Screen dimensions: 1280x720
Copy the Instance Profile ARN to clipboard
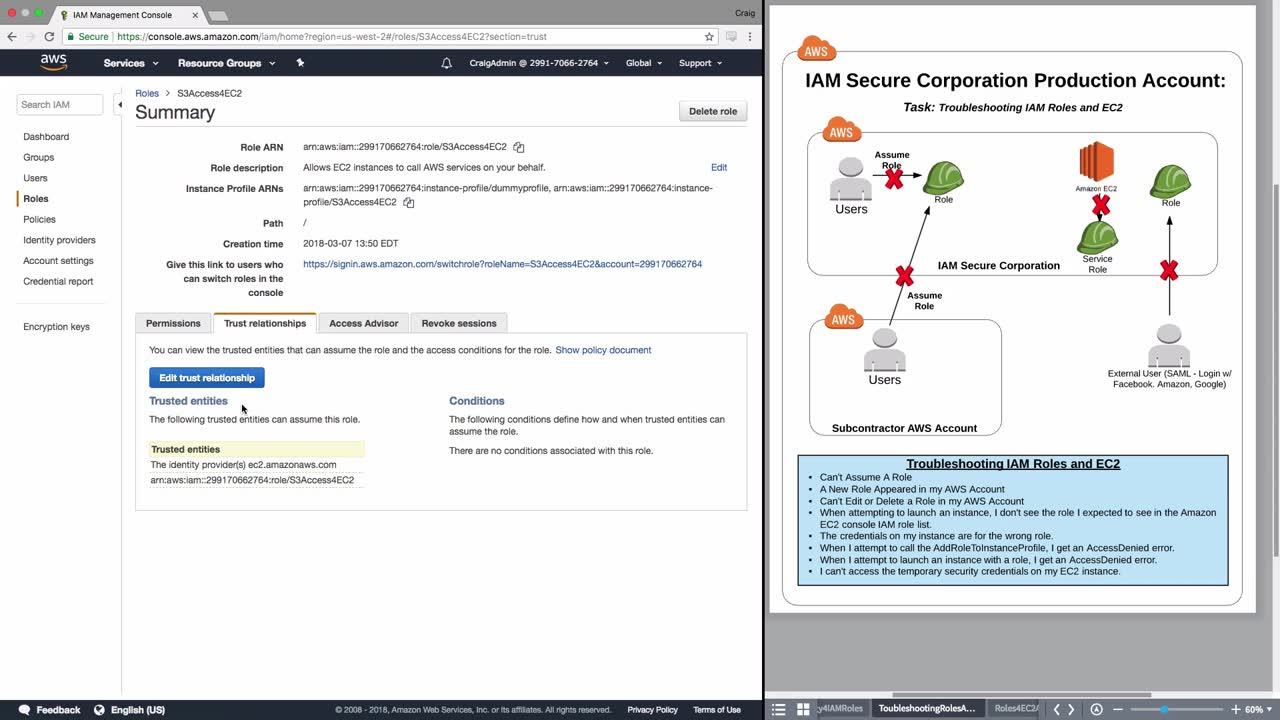pos(408,202)
